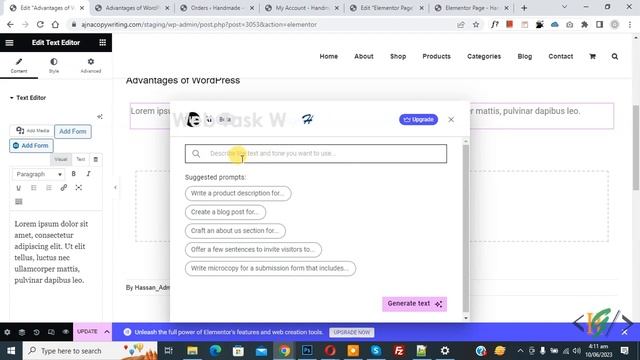Select 'Write microcopy for a submission form' prompt
This screenshot has height=360, width=640.
pyautogui.click(x=270, y=268)
